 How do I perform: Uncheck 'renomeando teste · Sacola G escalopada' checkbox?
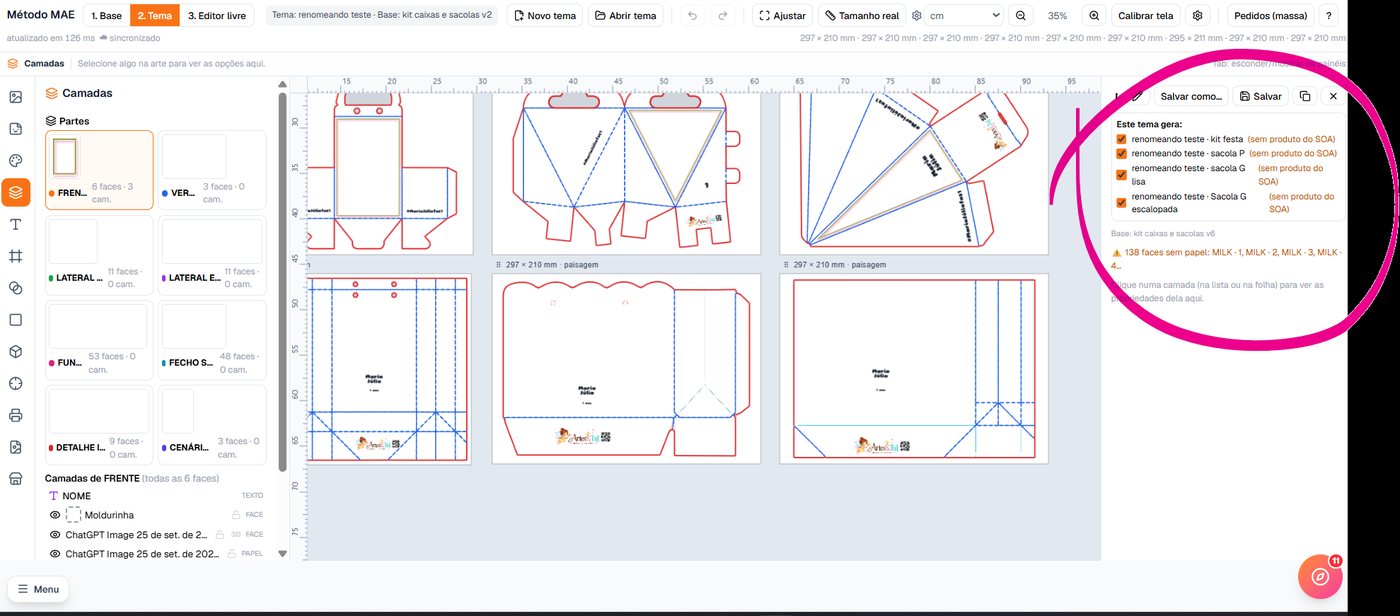click(1122, 203)
